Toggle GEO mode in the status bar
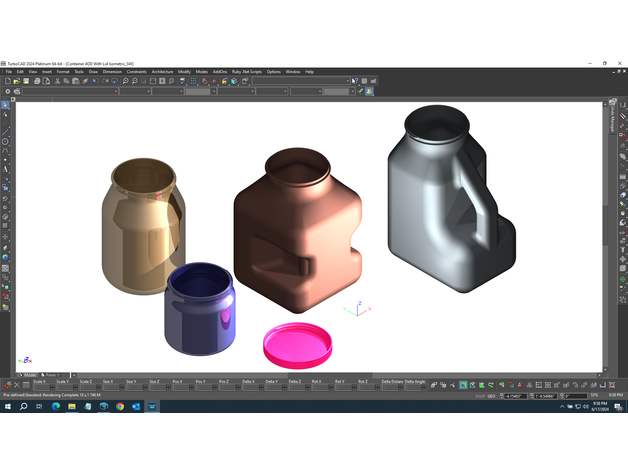The image size is (628, 472). tap(491, 396)
